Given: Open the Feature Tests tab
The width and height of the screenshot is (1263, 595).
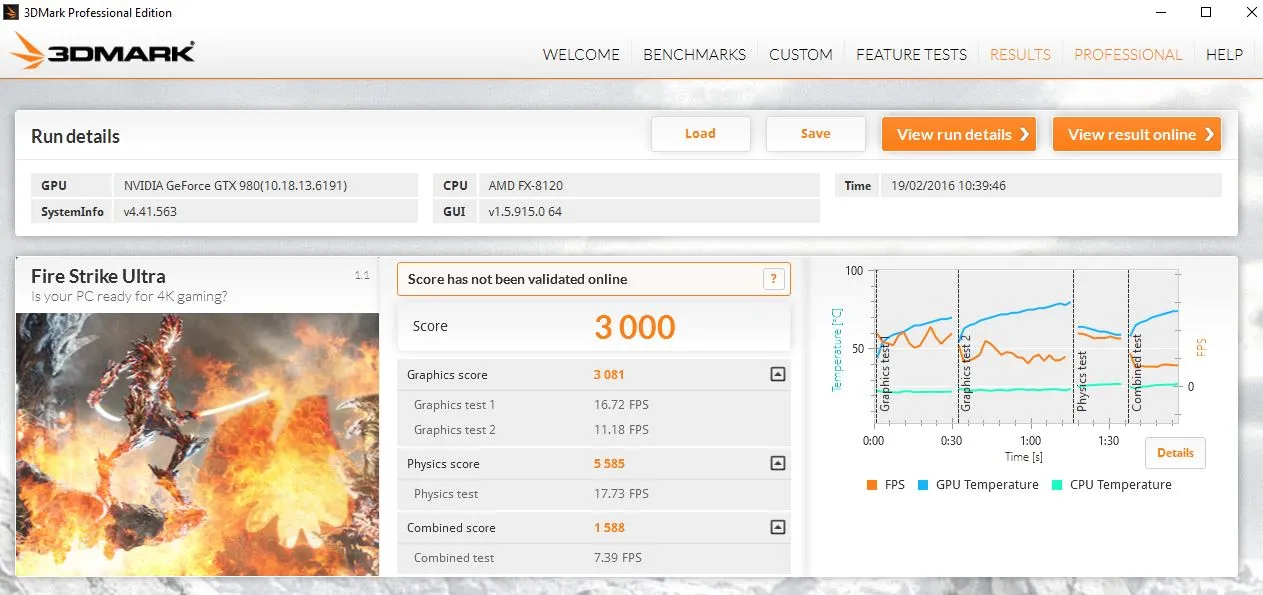Looking at the screenshot, I should pyautogui.click(x=911, y=55).
